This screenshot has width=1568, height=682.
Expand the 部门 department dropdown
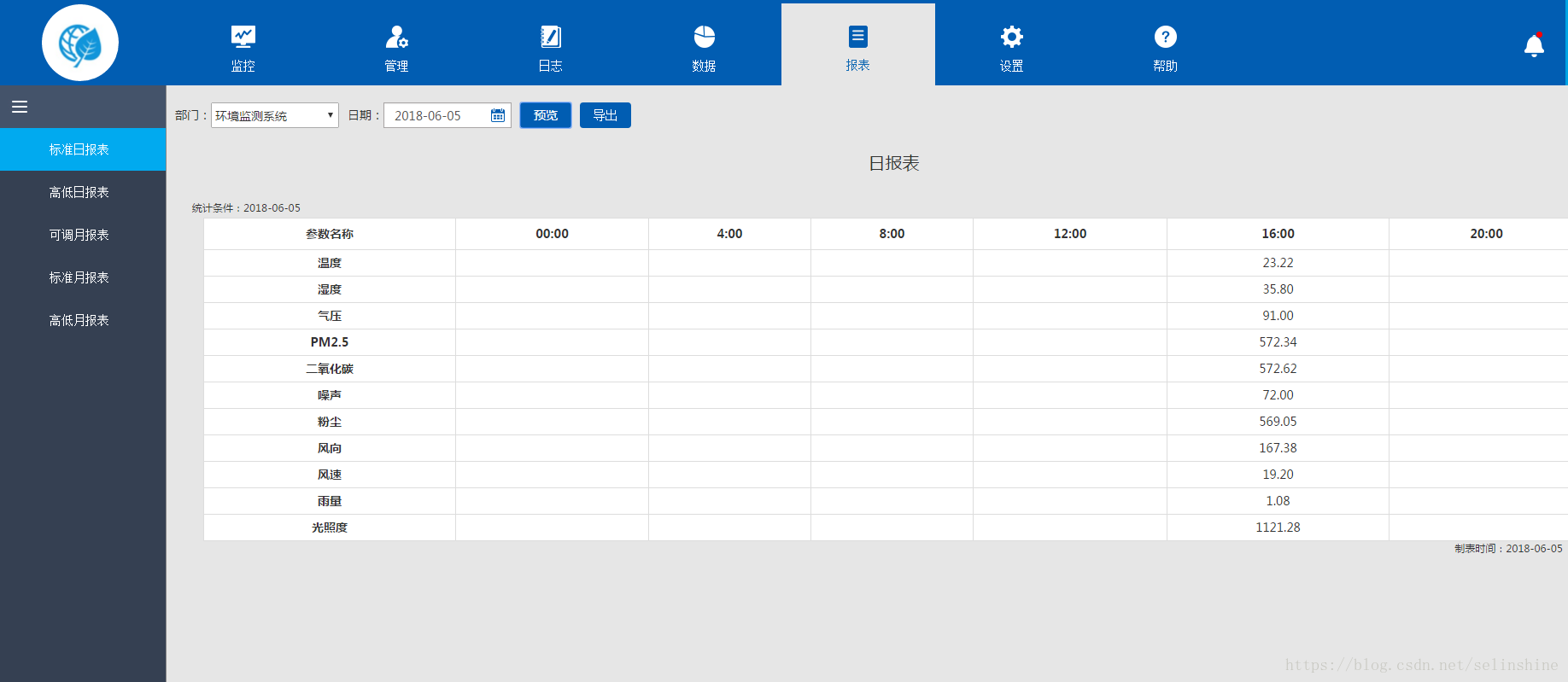(x=275, y=115)
